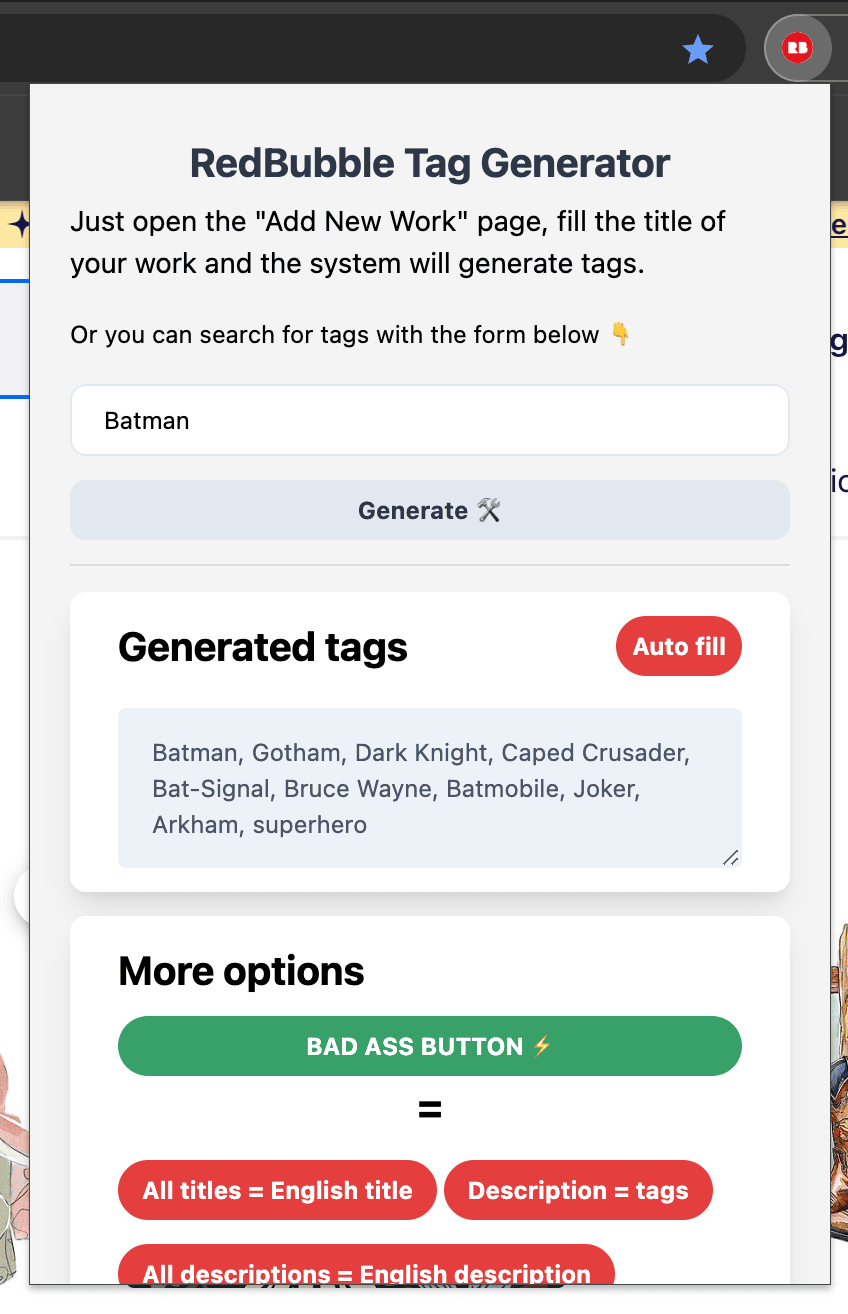Click the lightning bolt icon on green button

[542, 1046]
